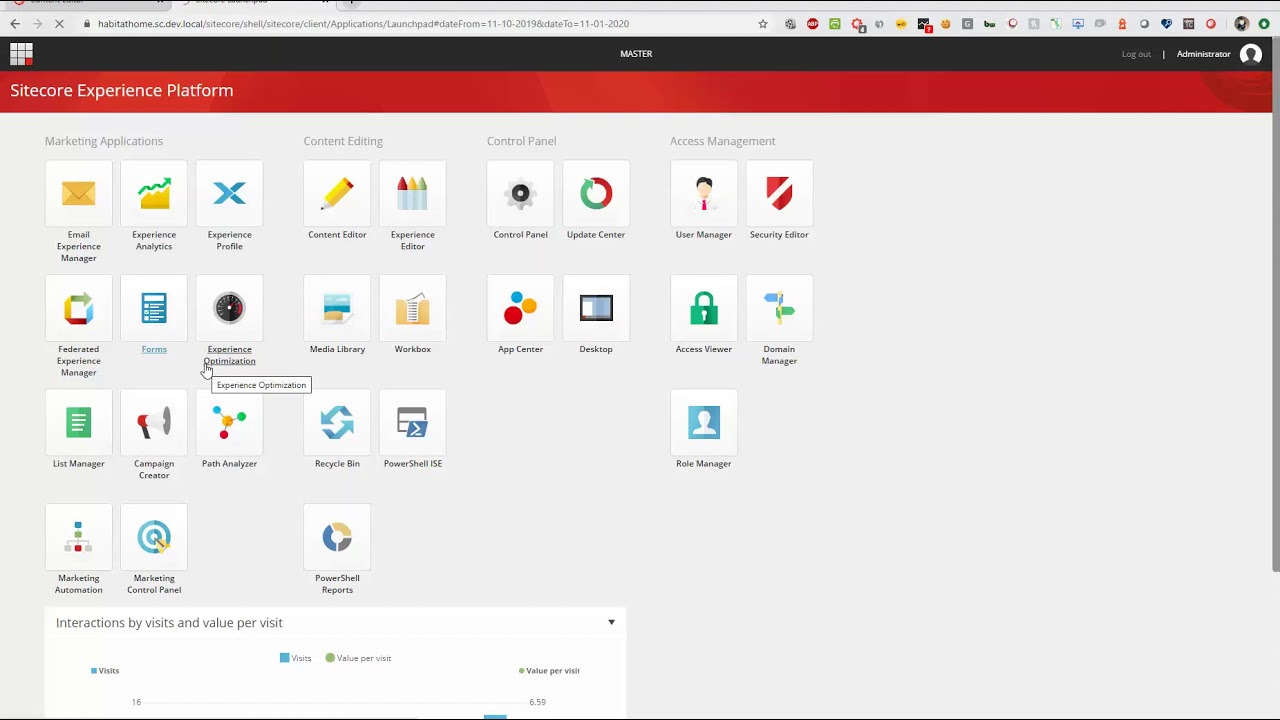1280x720 pixels.
Task: Click the browser back arrow
Action: pyautogui.click(x=14, y=24)
